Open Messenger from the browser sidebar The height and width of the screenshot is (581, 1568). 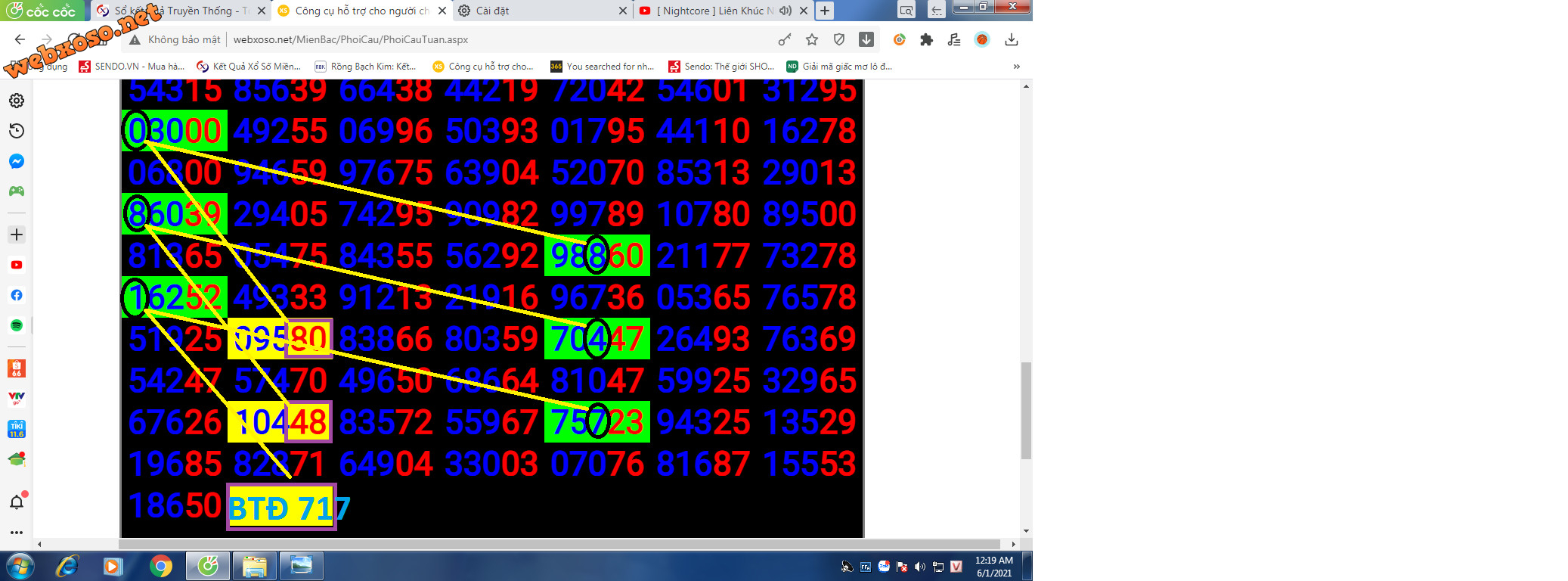17,161
